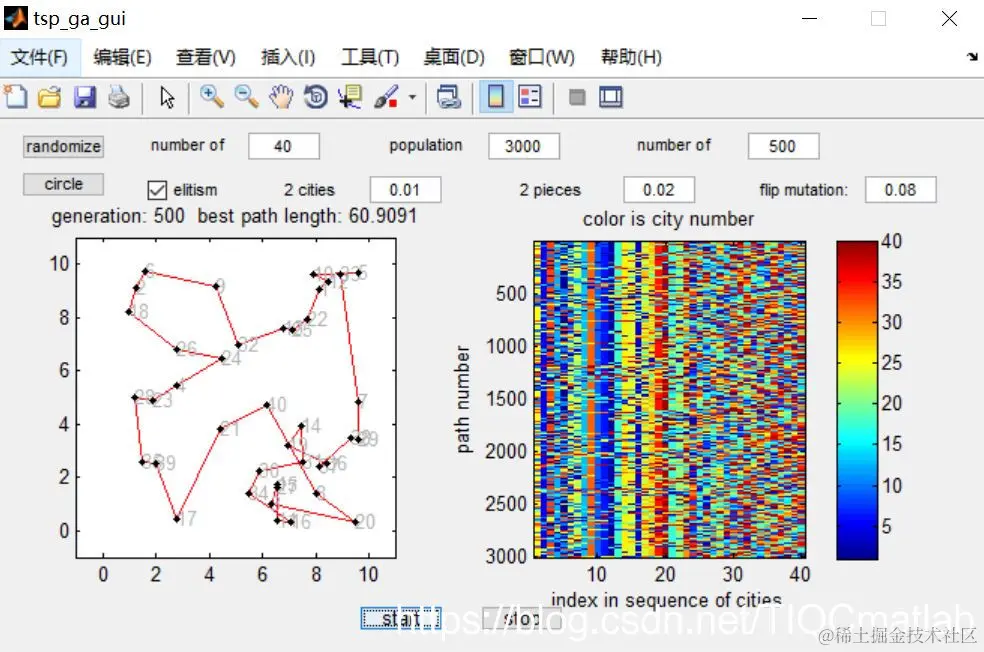Click the circle button

coord(63,184)
